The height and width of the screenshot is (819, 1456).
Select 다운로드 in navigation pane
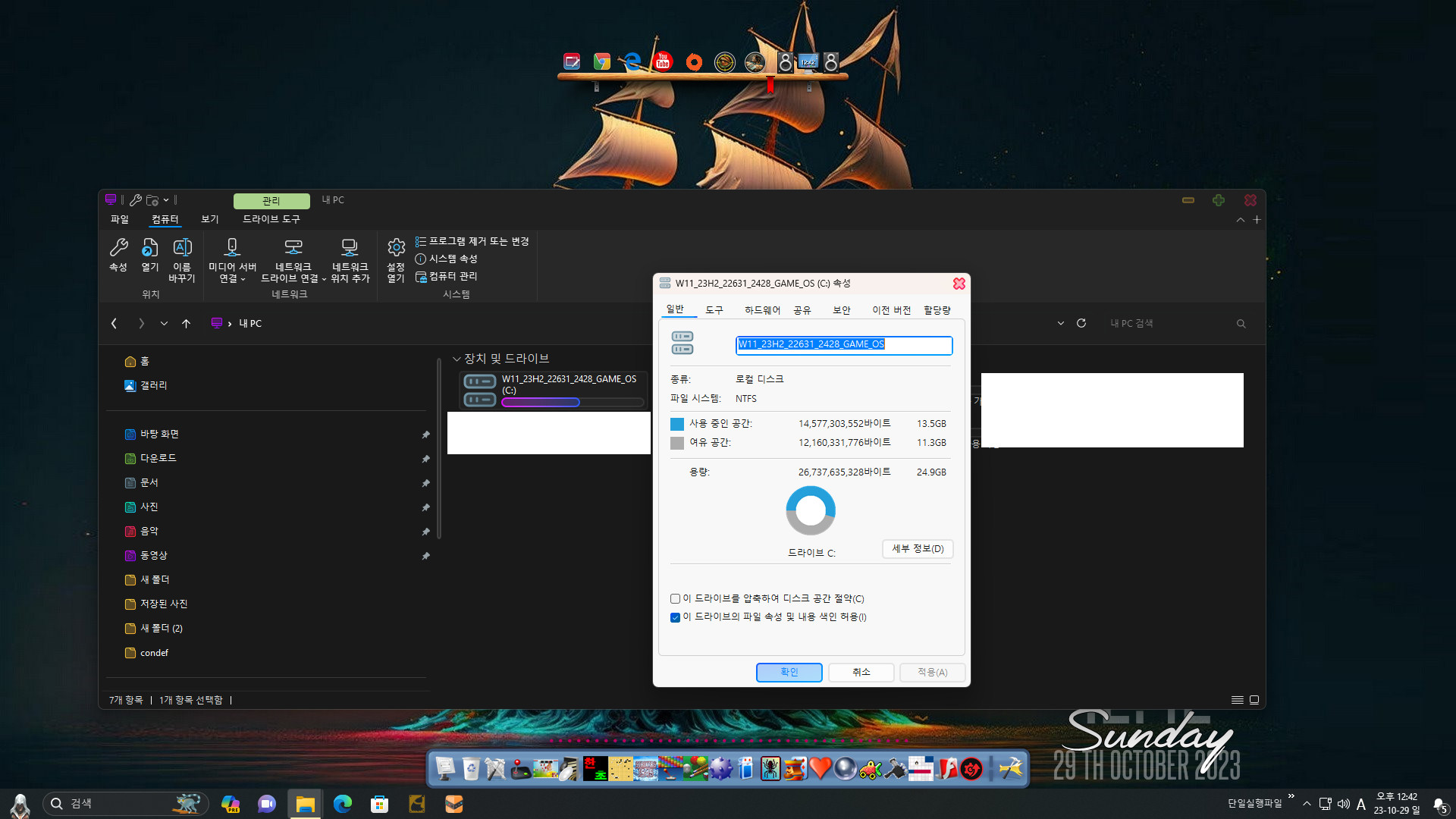[x=158, y=458]
